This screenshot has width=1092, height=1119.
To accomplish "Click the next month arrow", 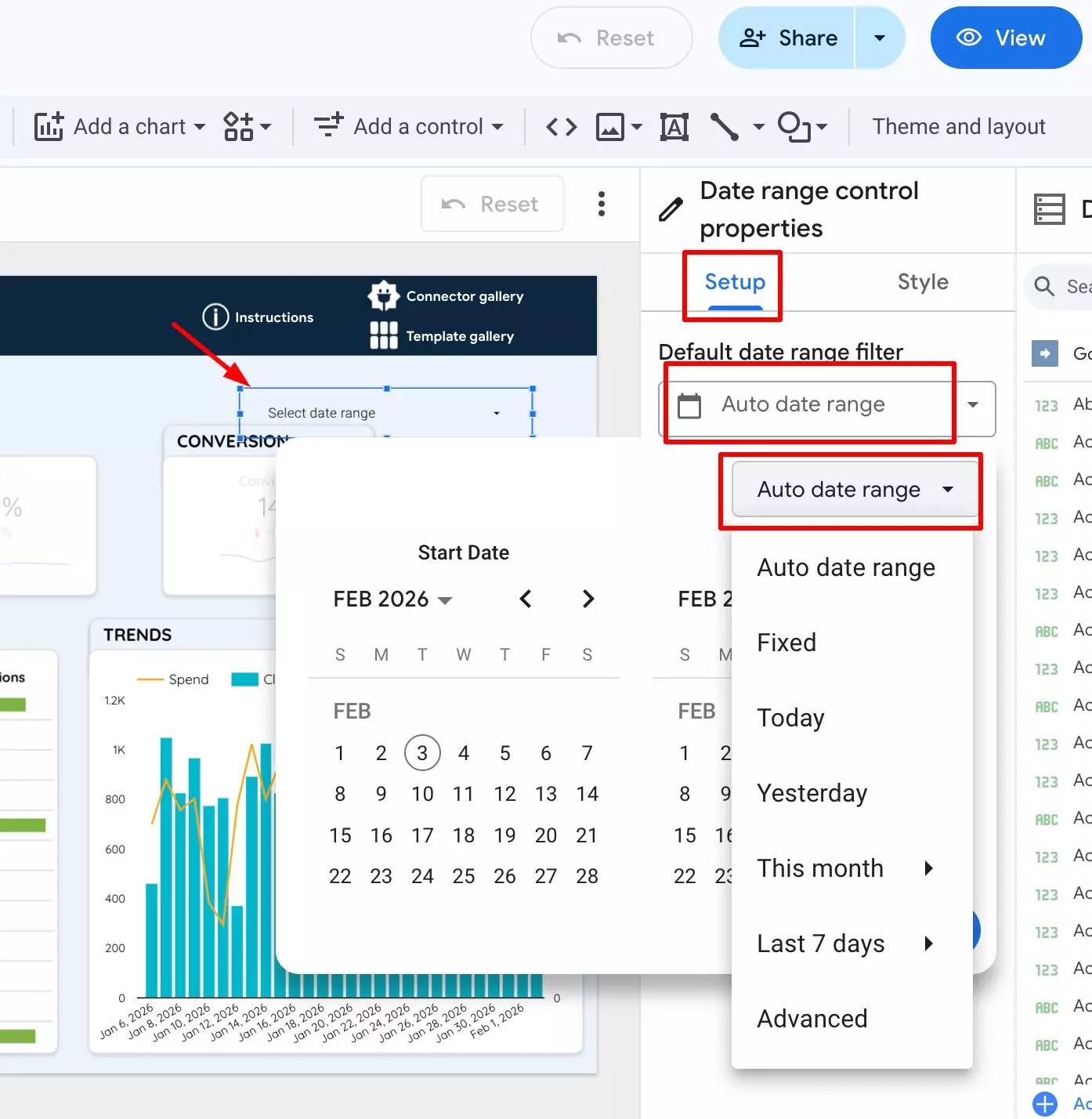I will point(588,599).
